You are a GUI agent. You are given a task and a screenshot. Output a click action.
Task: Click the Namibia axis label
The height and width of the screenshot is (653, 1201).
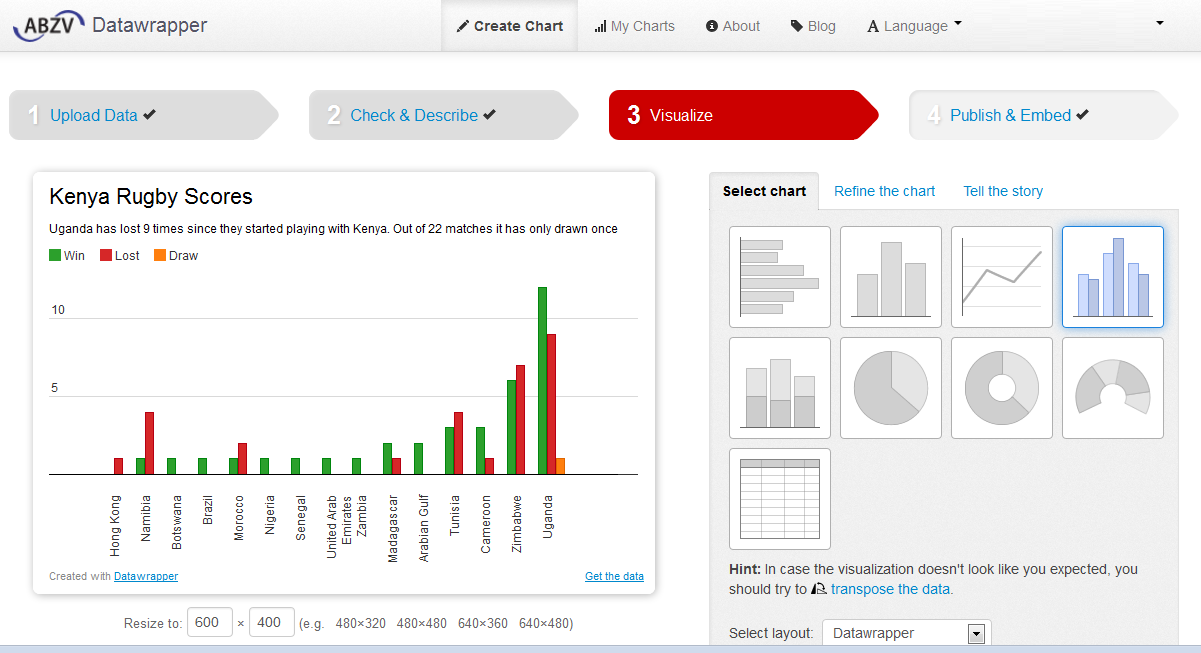coord(146,519)
